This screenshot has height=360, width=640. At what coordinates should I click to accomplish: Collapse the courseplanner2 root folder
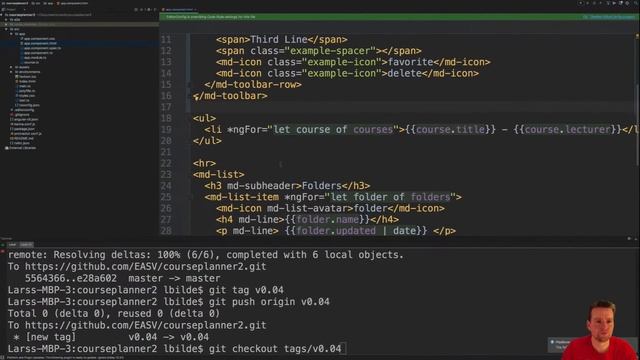[x=2, y=15]
